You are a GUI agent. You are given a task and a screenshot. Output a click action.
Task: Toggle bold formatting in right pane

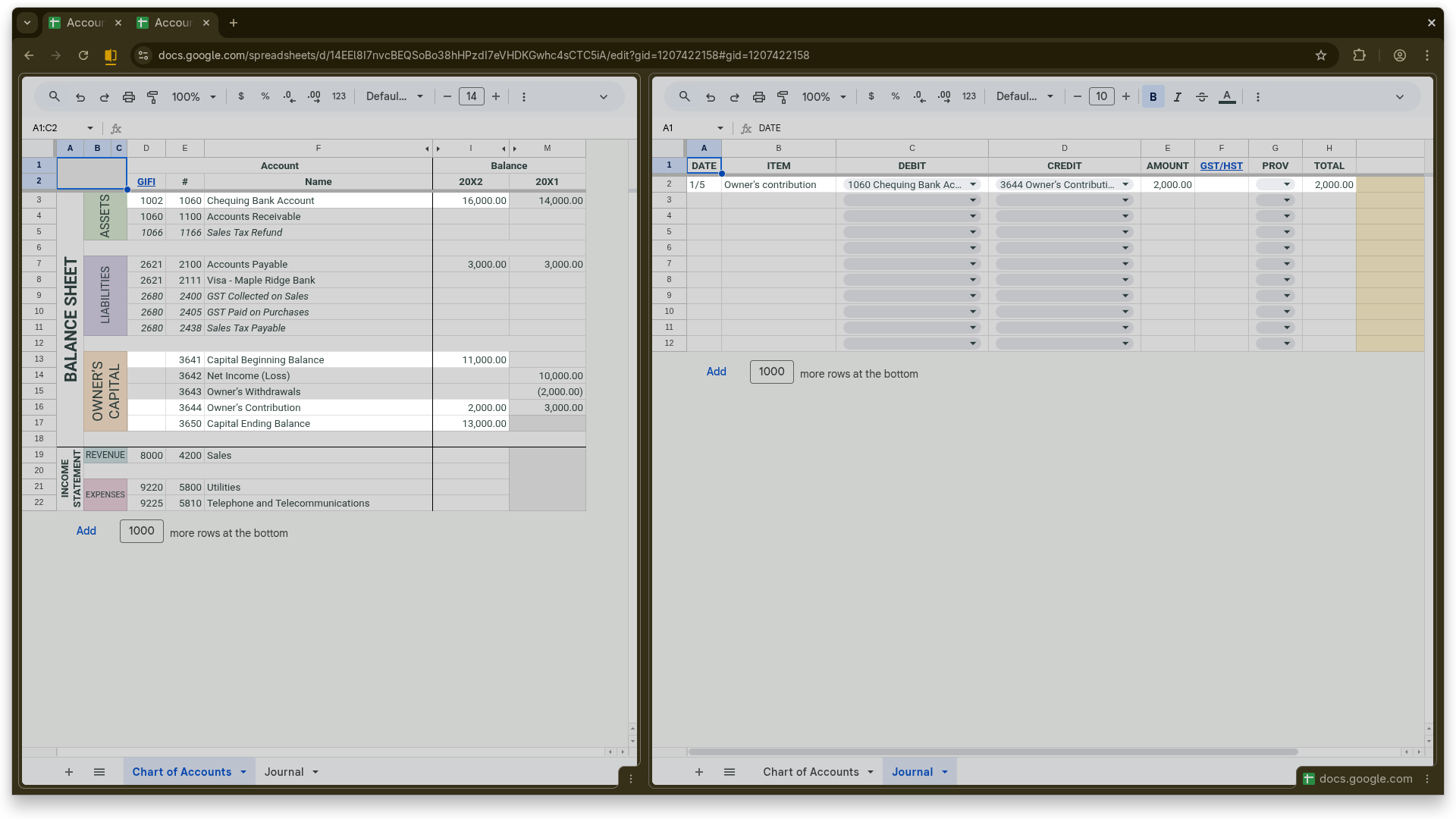[x=1153, y=97]
